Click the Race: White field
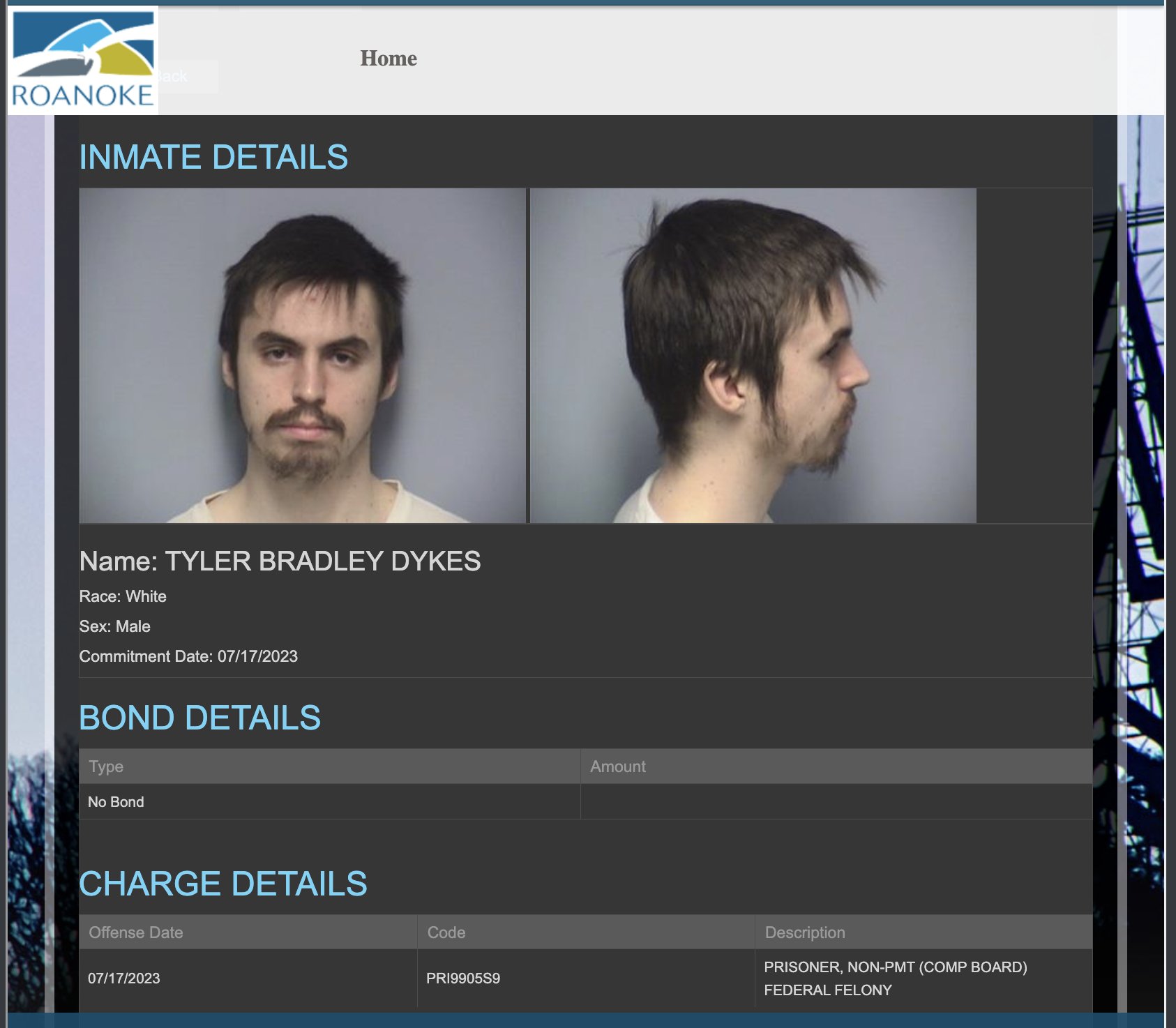 coord(123,596)
